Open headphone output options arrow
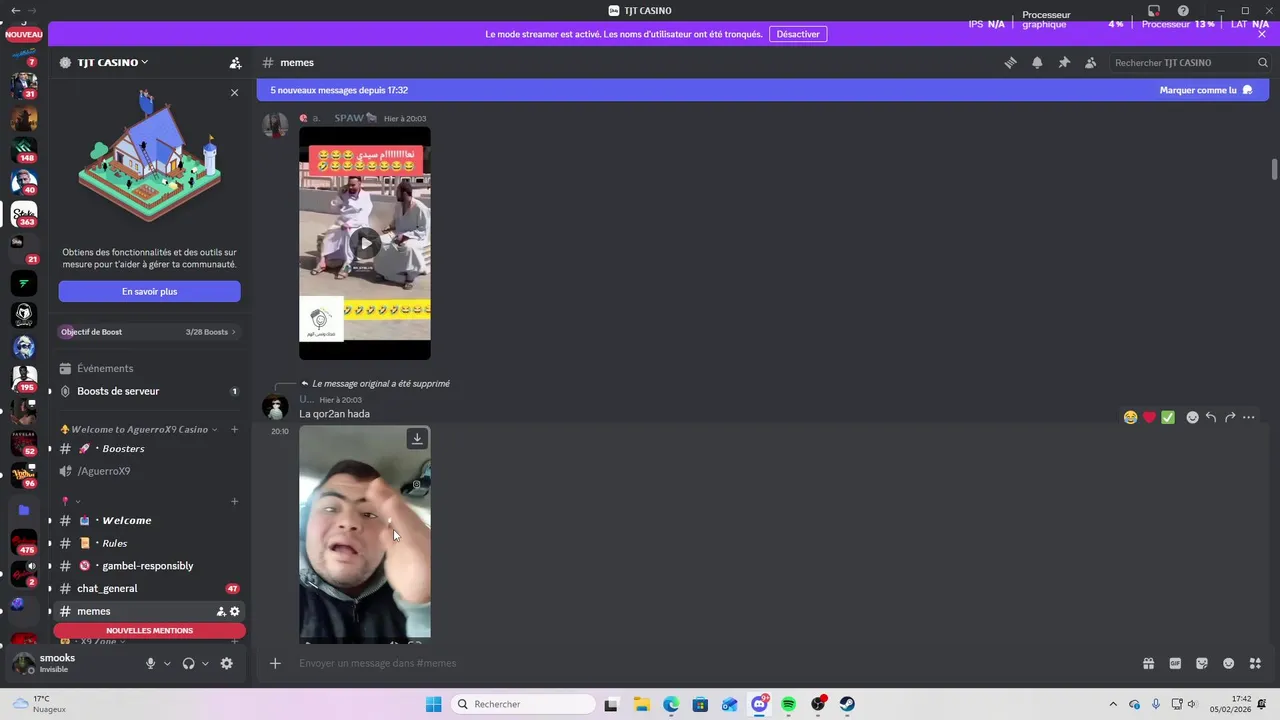1280x720 pixels. point(205,664)
